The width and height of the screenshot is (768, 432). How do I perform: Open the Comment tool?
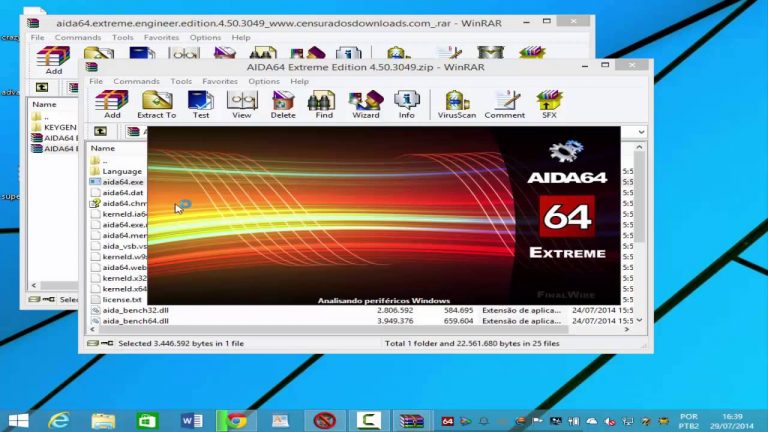(504, 104)
